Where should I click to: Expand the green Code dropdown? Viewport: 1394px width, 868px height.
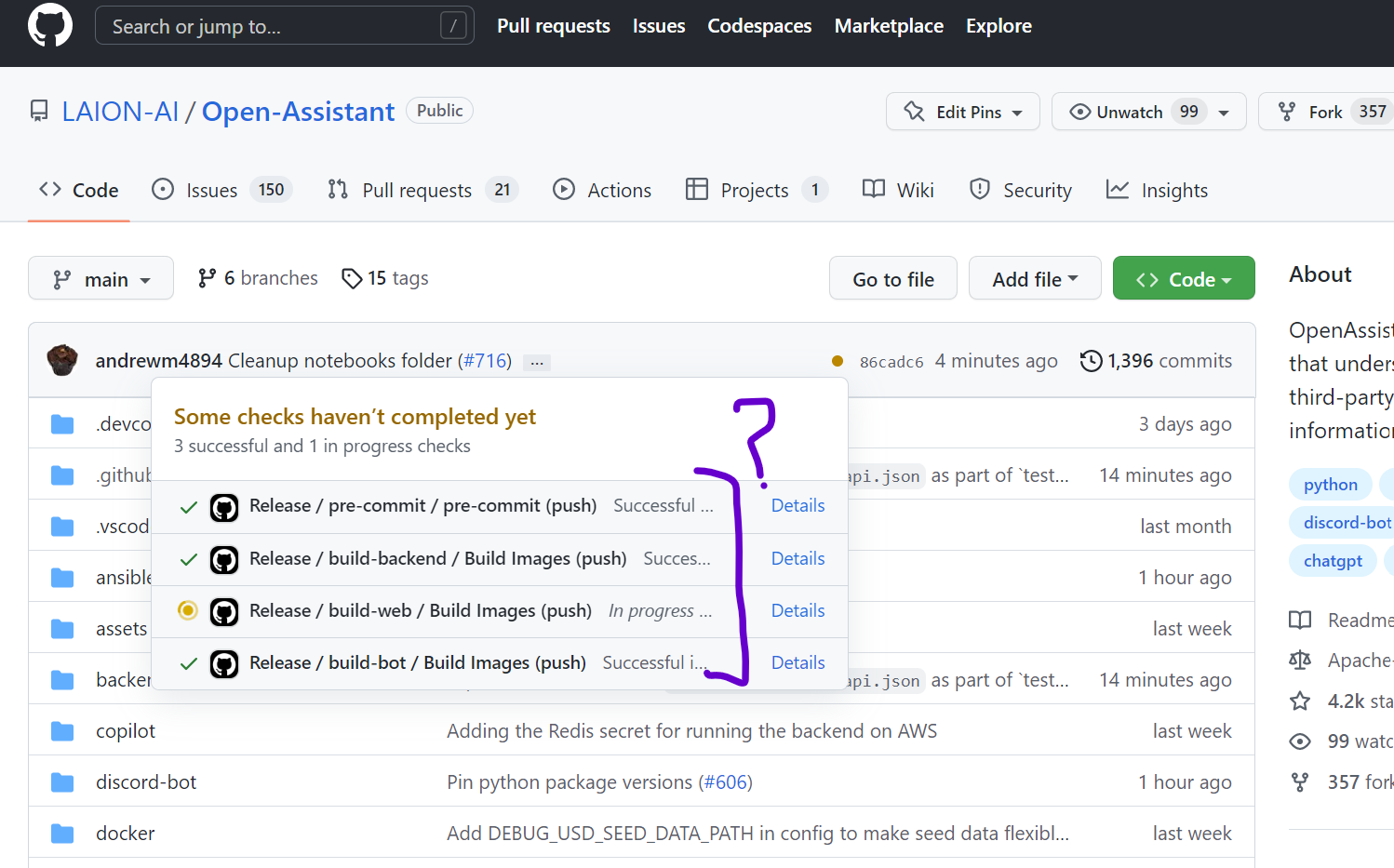[1184, 277]
